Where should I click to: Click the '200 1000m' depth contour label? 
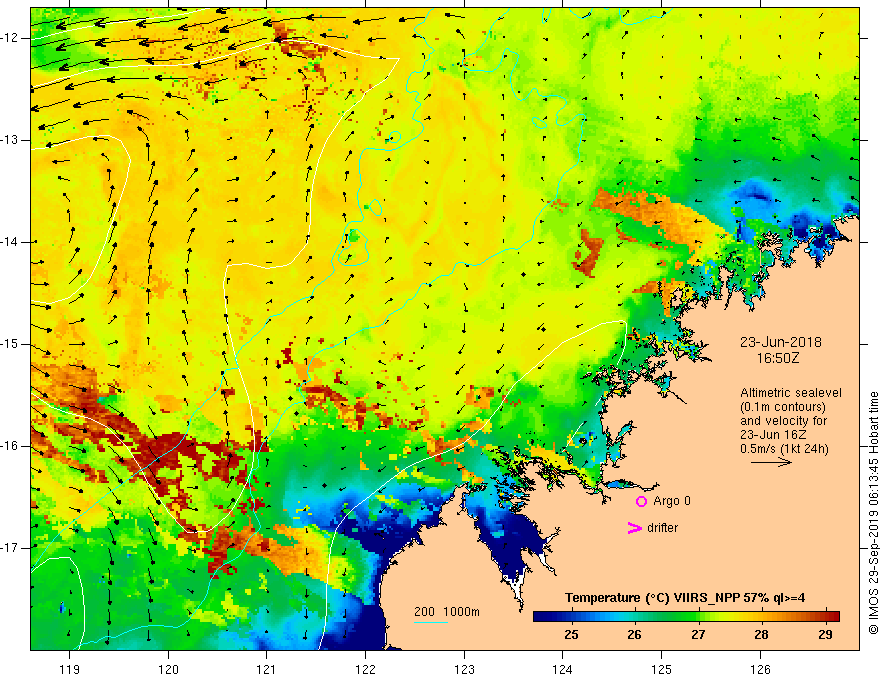(447, 612)
